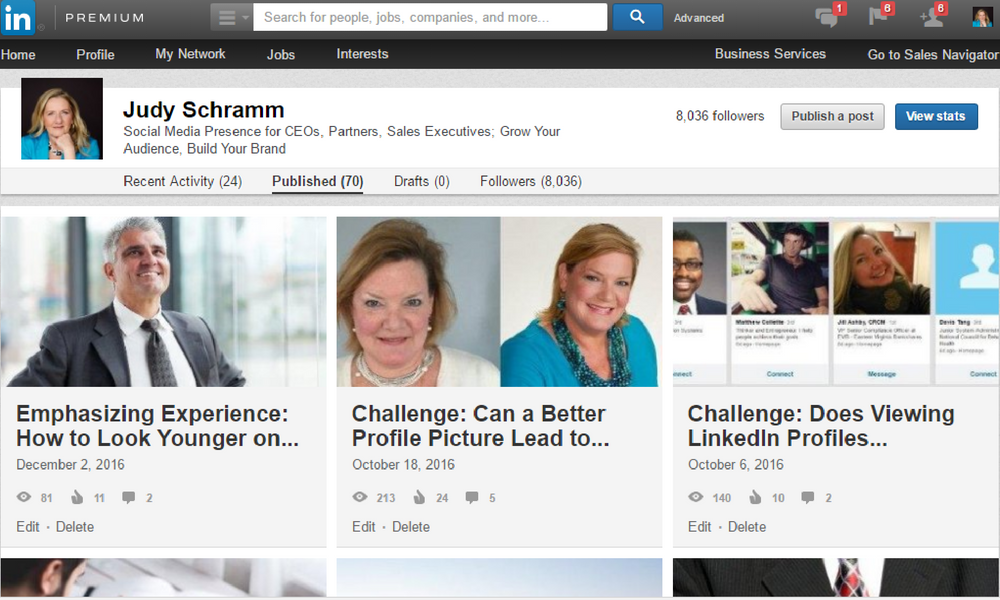The image size is (1000, 600).
Task: Open post Challenge: Can a Better Profile Picture
Action: coord(481,426)
